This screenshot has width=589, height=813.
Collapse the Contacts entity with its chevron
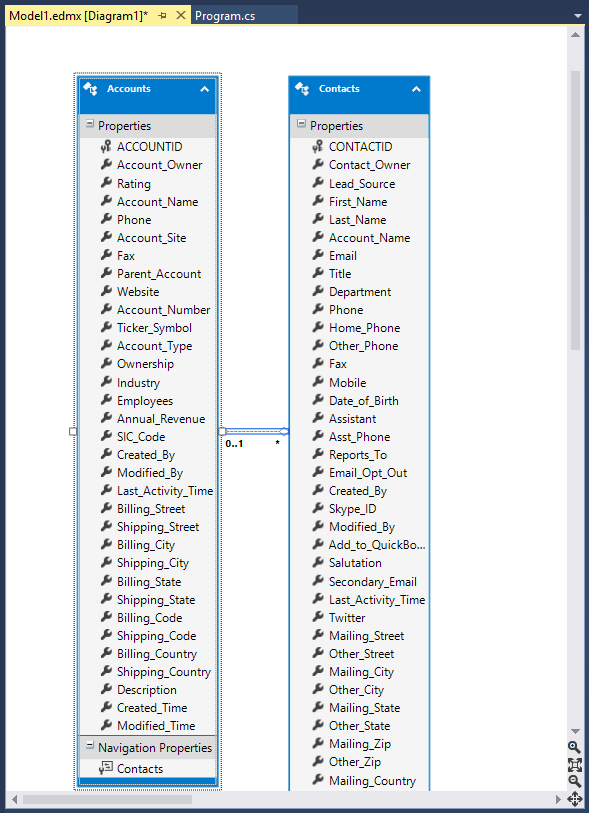[416, 89]
